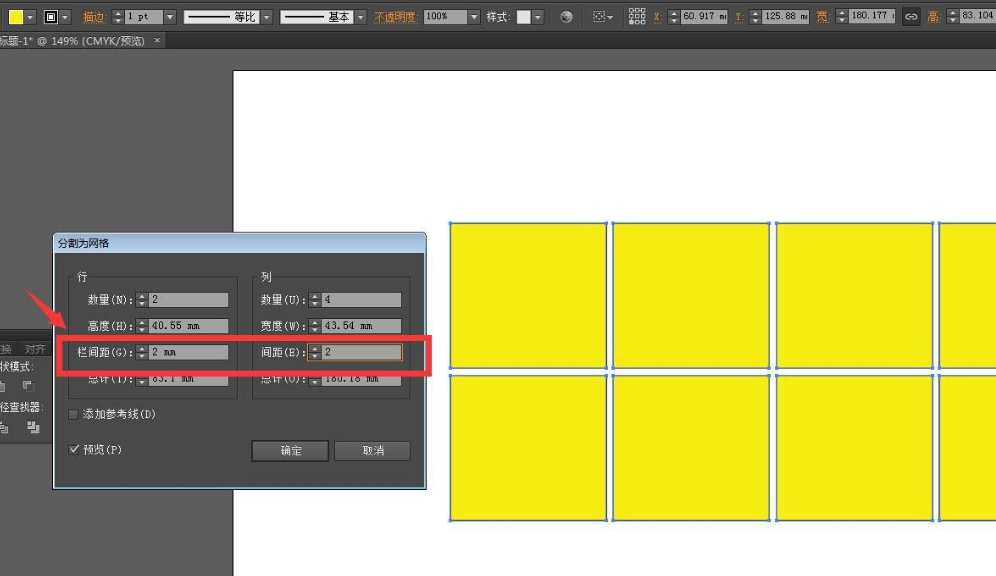Click the 确定 button
The width and height of the screenshot is (996, 576).
coord(290,451)
